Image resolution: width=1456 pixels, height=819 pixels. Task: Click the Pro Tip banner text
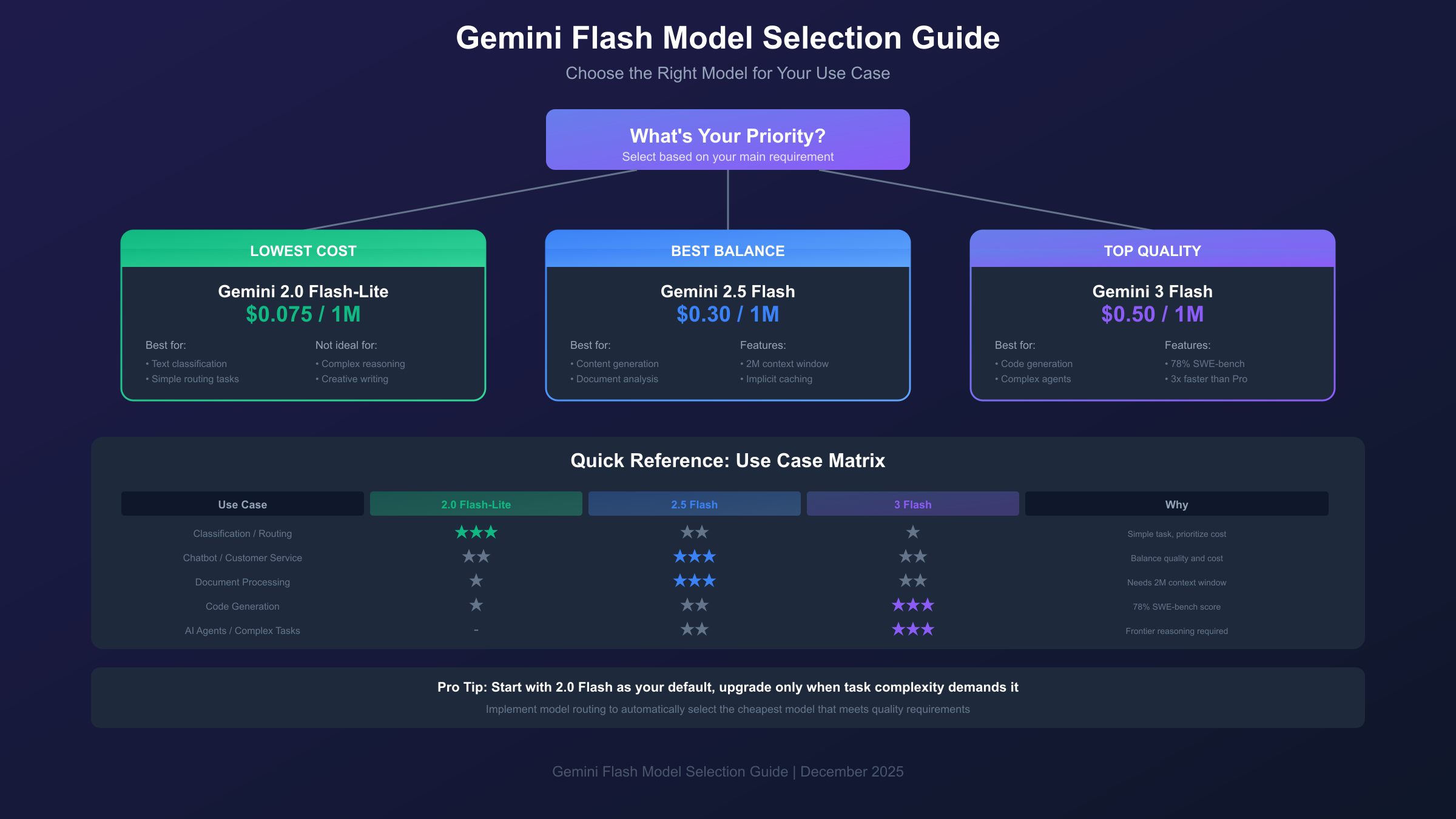(x=728, y=687)
